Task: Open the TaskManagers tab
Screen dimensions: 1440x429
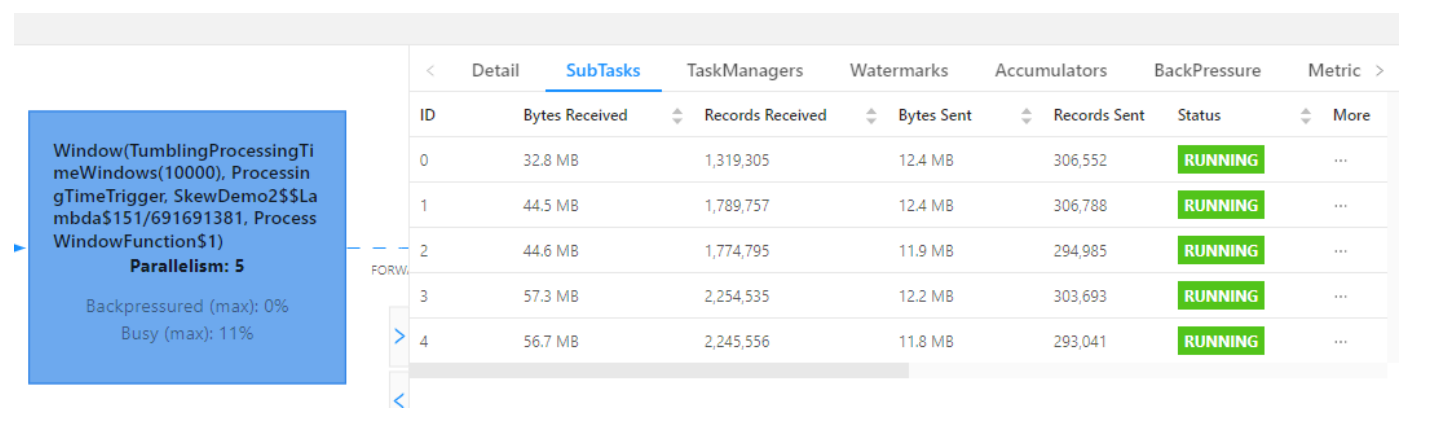Action: tap(744, 70)
